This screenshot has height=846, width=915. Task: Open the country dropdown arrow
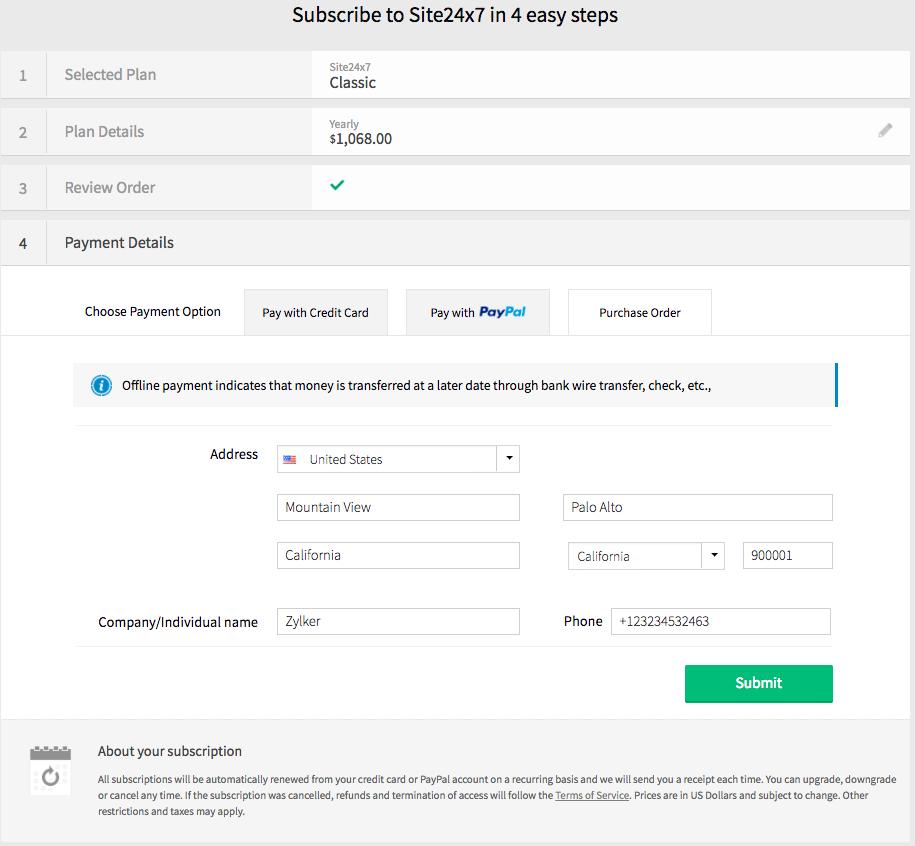pyautogui.click(x=508, y=459)
